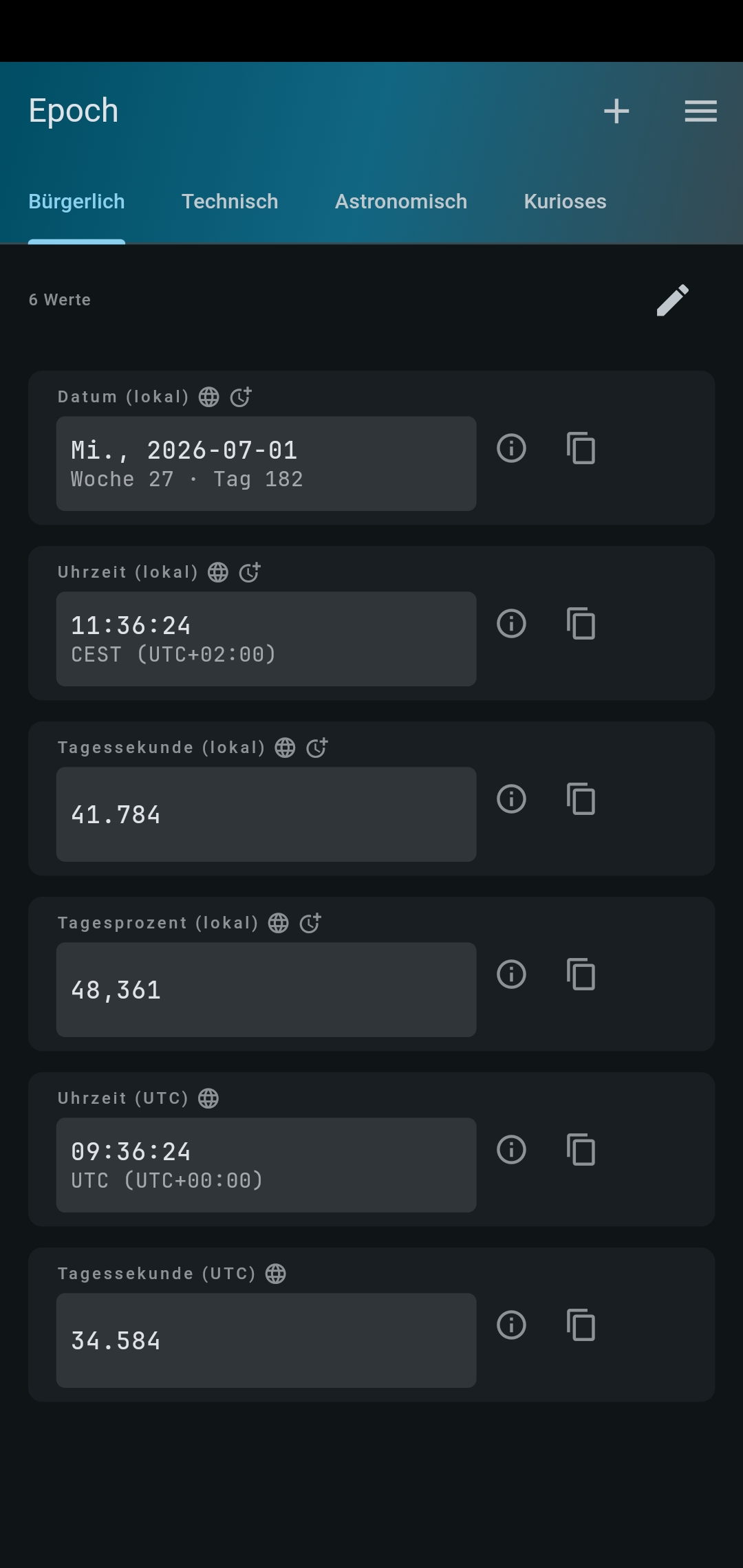Switch to the Technisch tab

pyautogui.click(x=230, y=202)
